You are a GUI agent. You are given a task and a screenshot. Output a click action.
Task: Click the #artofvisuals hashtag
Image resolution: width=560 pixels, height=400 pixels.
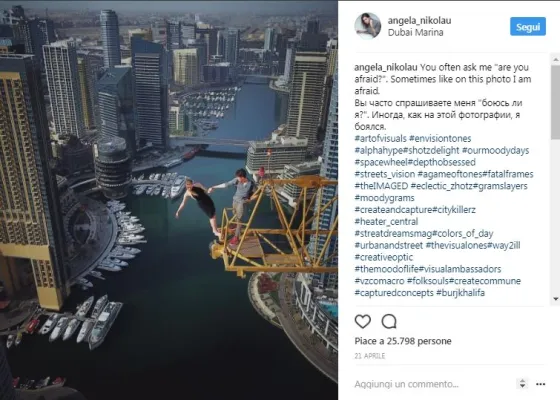point(380,139)
